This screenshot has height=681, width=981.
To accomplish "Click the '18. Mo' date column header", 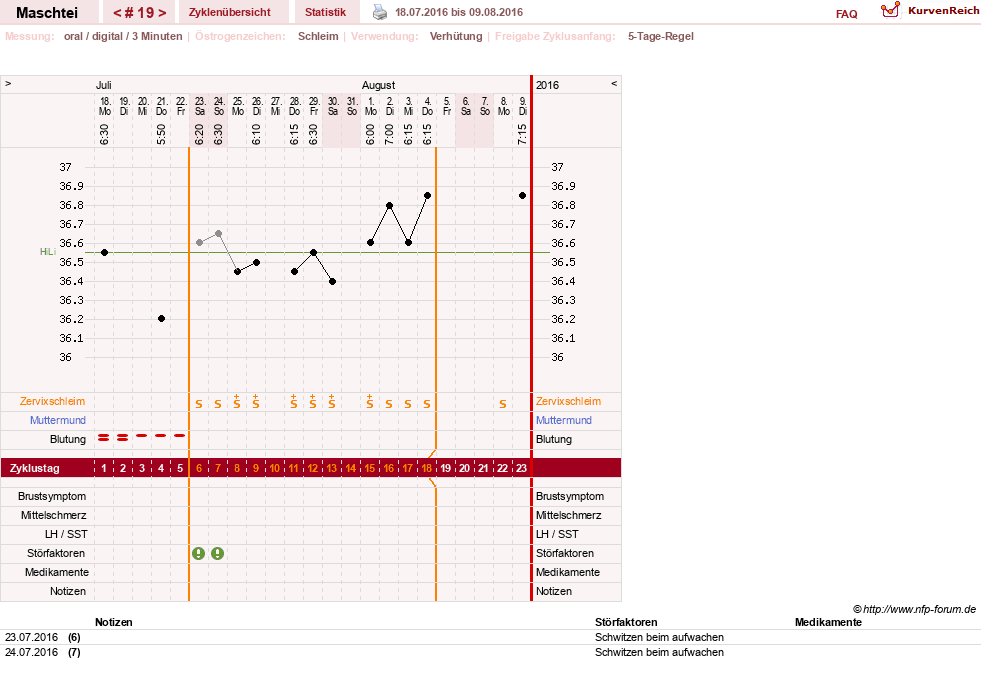I will pos(104,106).
